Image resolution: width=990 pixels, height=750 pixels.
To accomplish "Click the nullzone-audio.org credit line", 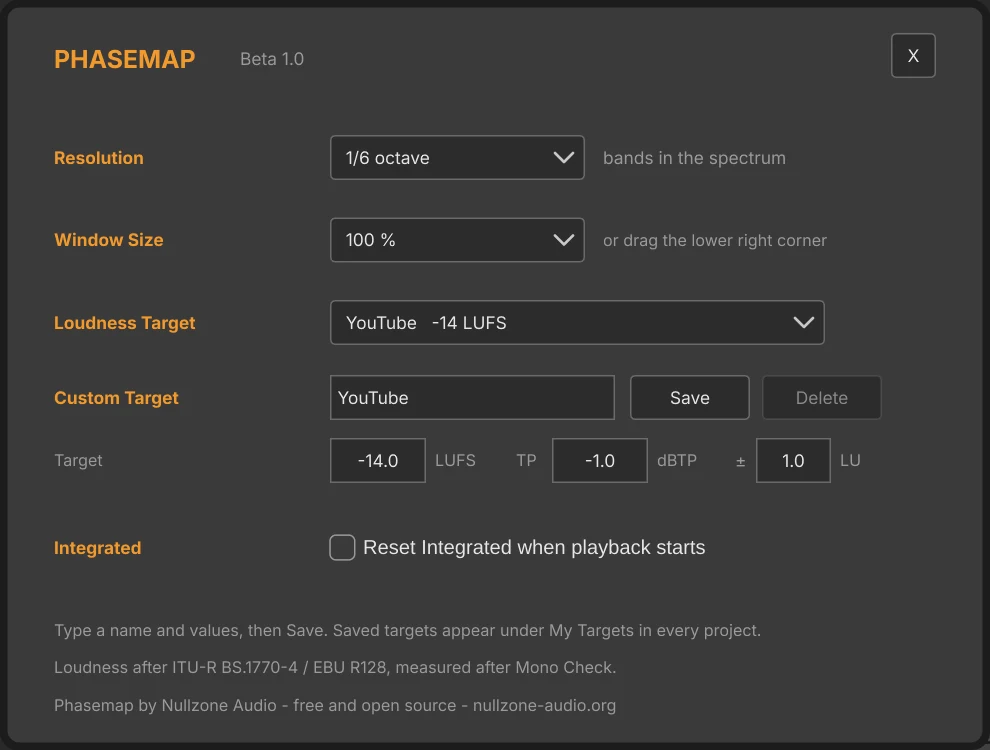I will 335,705.
